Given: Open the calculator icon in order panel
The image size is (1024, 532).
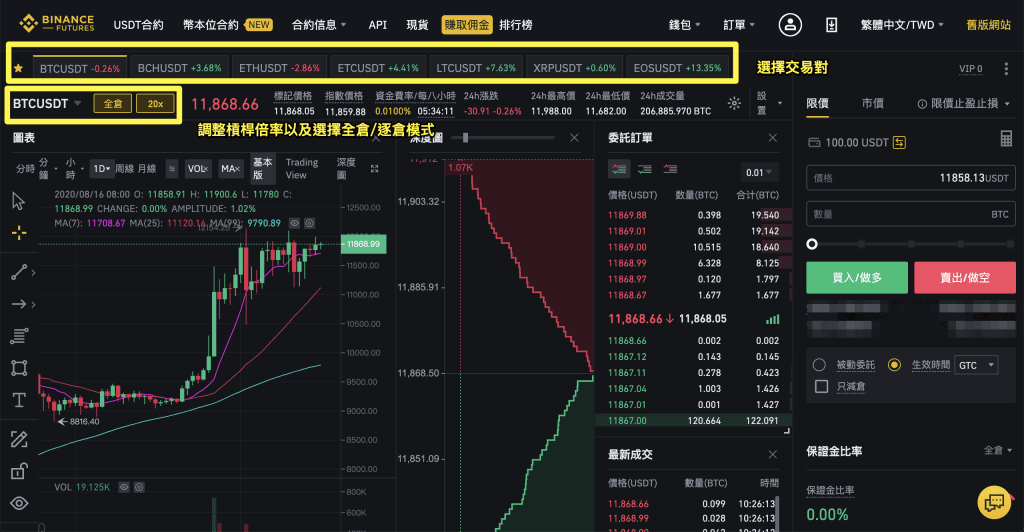Looking at the screenshot, I should (x=1006, y=138).
